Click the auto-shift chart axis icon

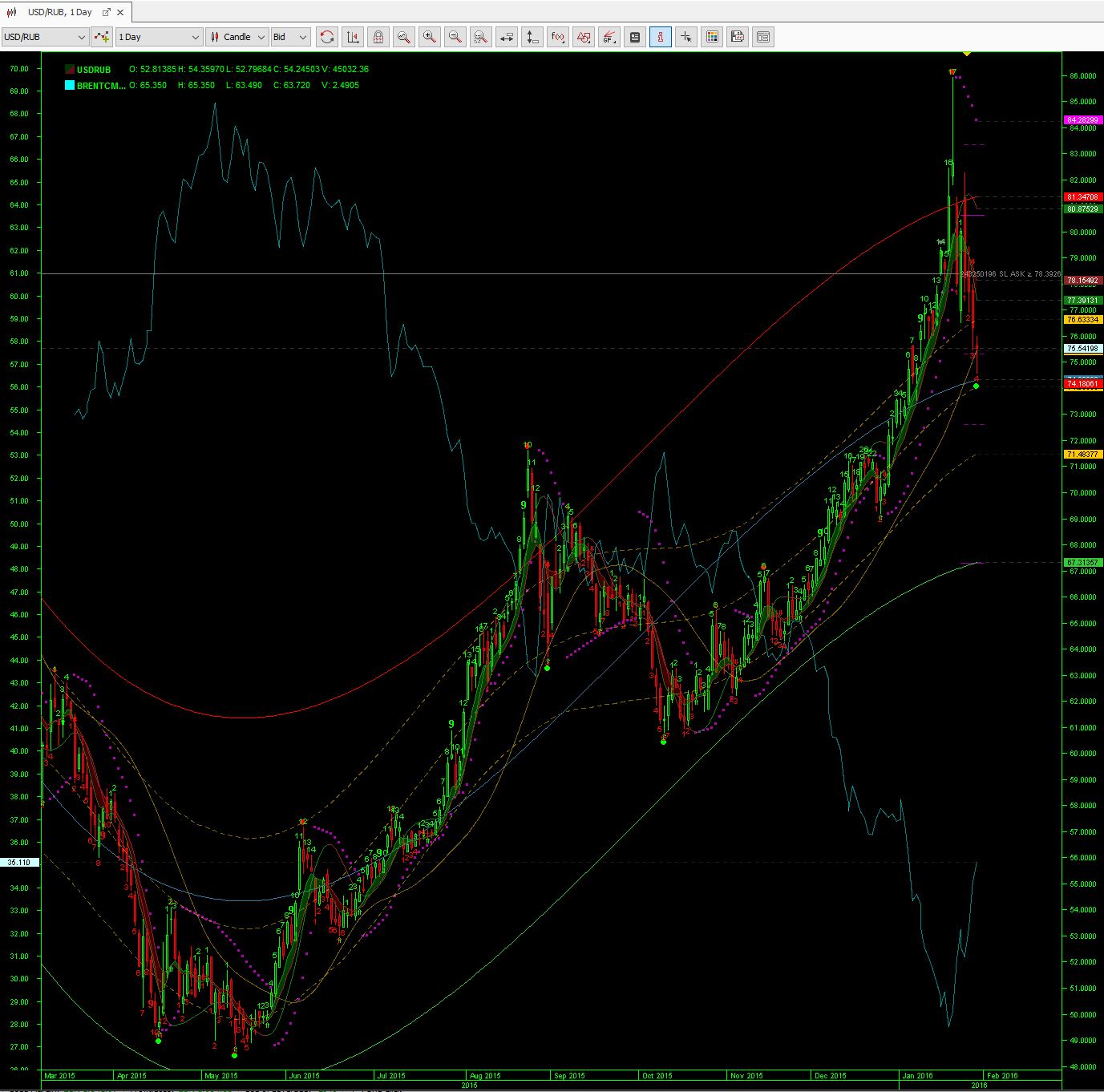(x=352, y=37)
